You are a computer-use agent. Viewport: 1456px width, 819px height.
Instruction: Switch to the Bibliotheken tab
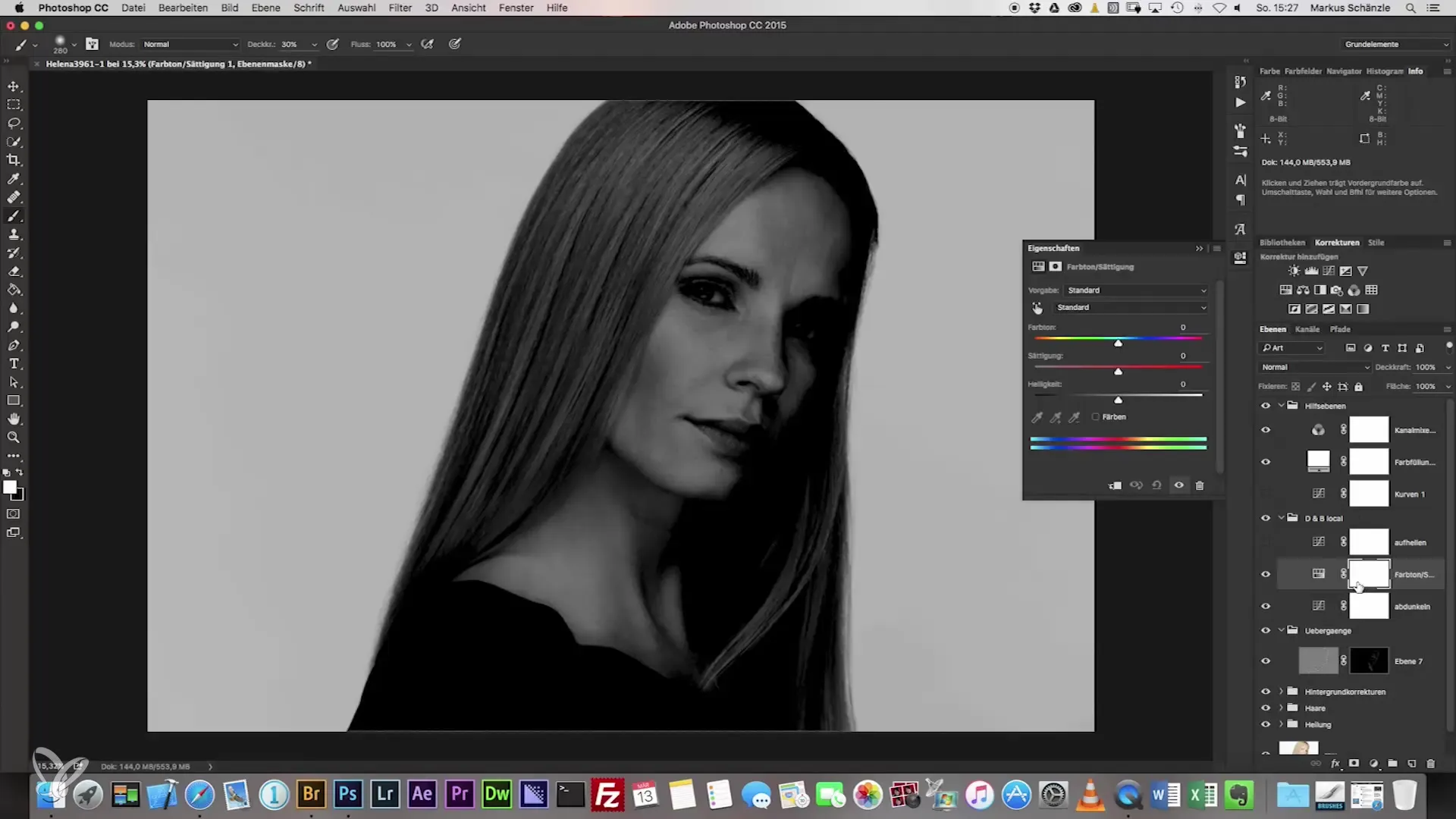(x=1282, y=243)
